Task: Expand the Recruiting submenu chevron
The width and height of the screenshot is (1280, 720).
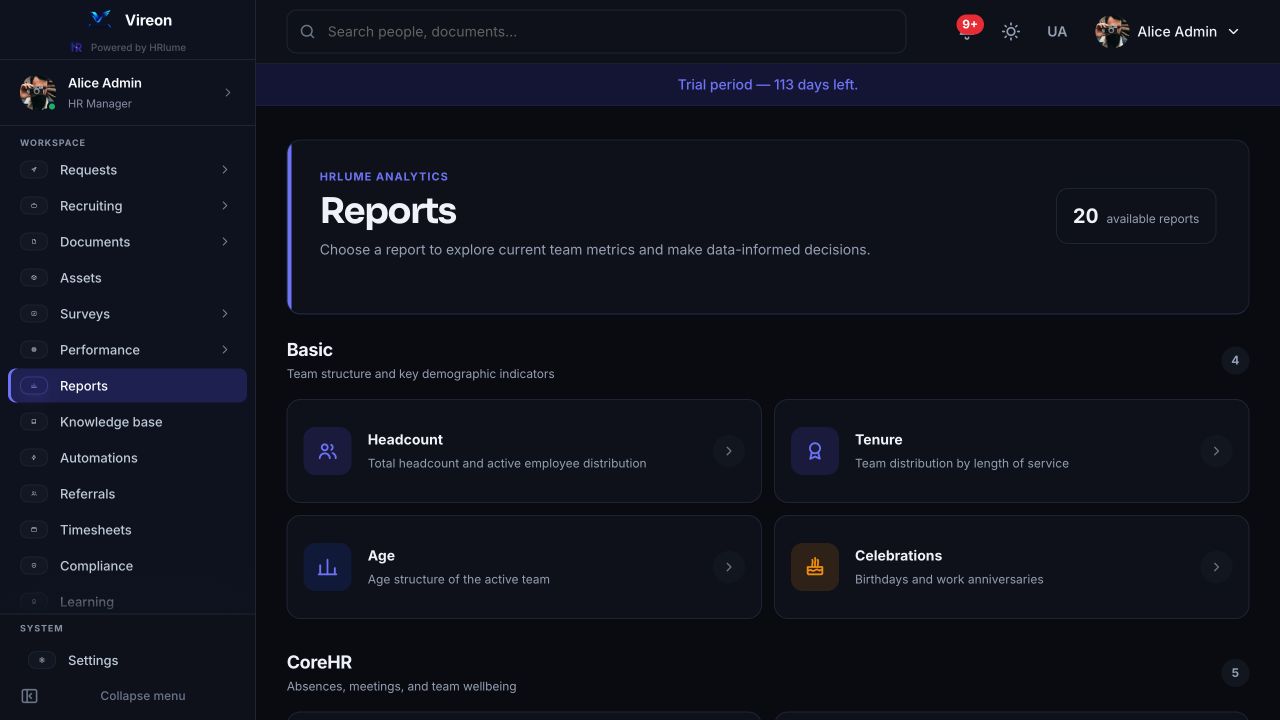Action: point(225,206)
